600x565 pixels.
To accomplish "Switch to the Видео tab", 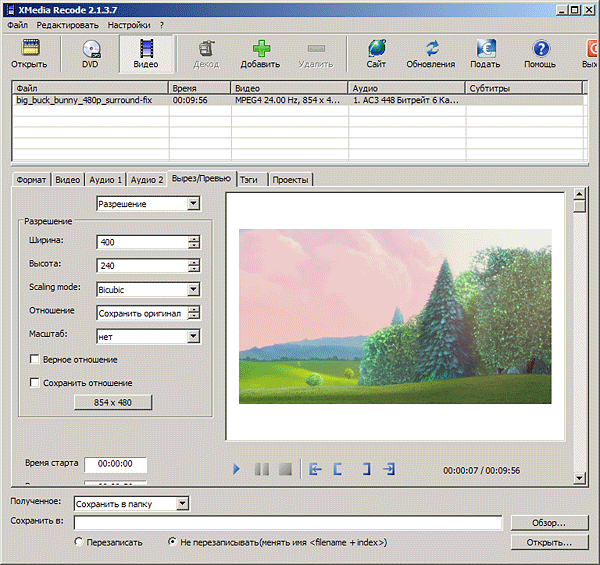I will point(68,179).
